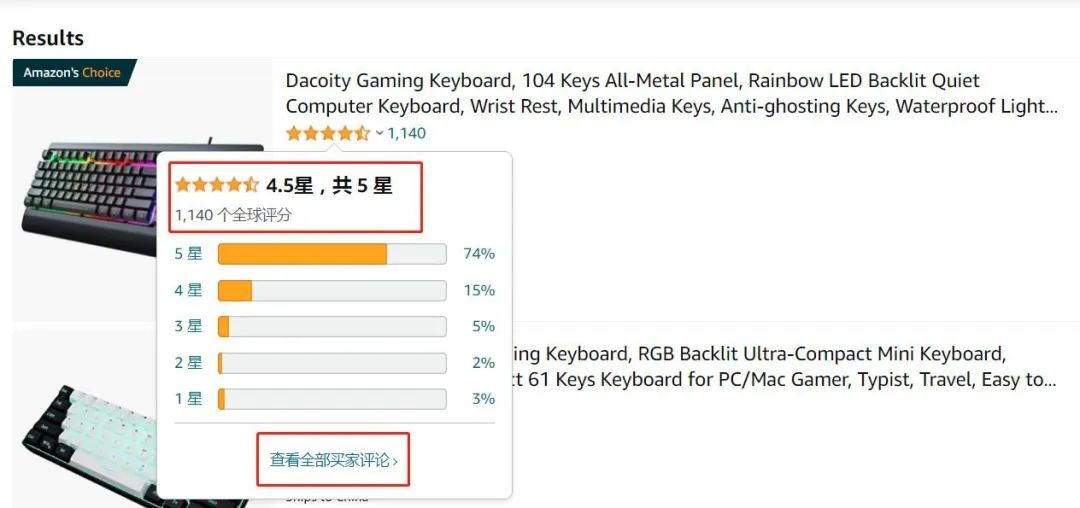Click the 74% percentage link
Image resolution: width=1080 pixels, height=508 pixels.
479,254
